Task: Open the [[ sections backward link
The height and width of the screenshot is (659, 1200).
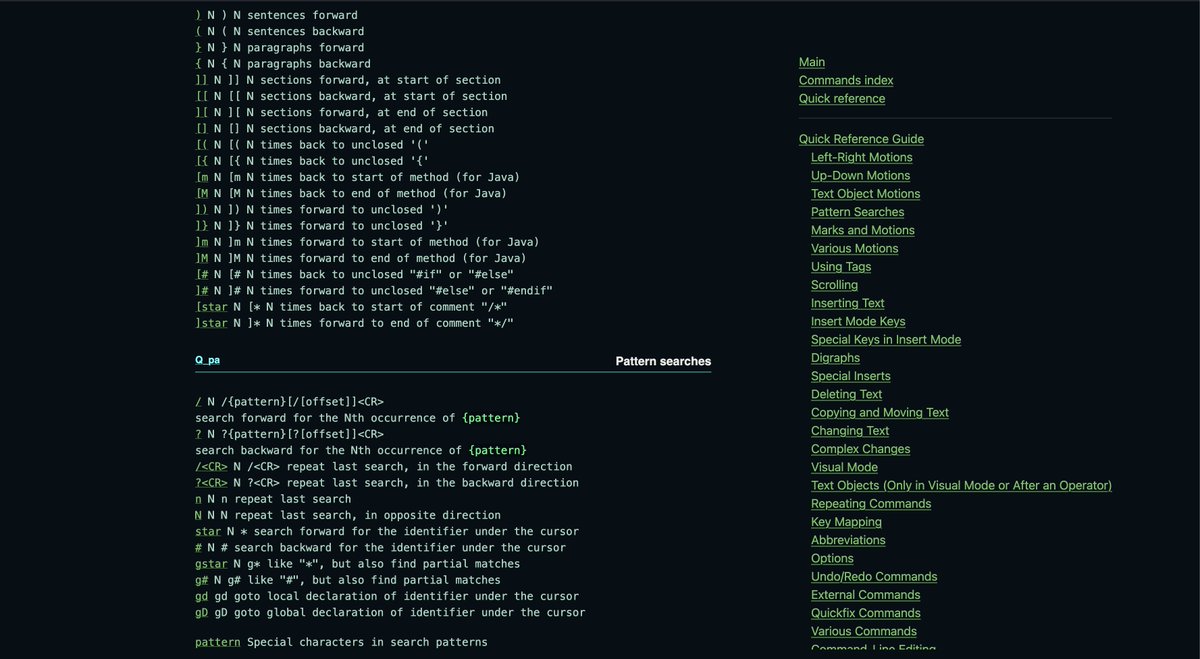Action: 201,96
